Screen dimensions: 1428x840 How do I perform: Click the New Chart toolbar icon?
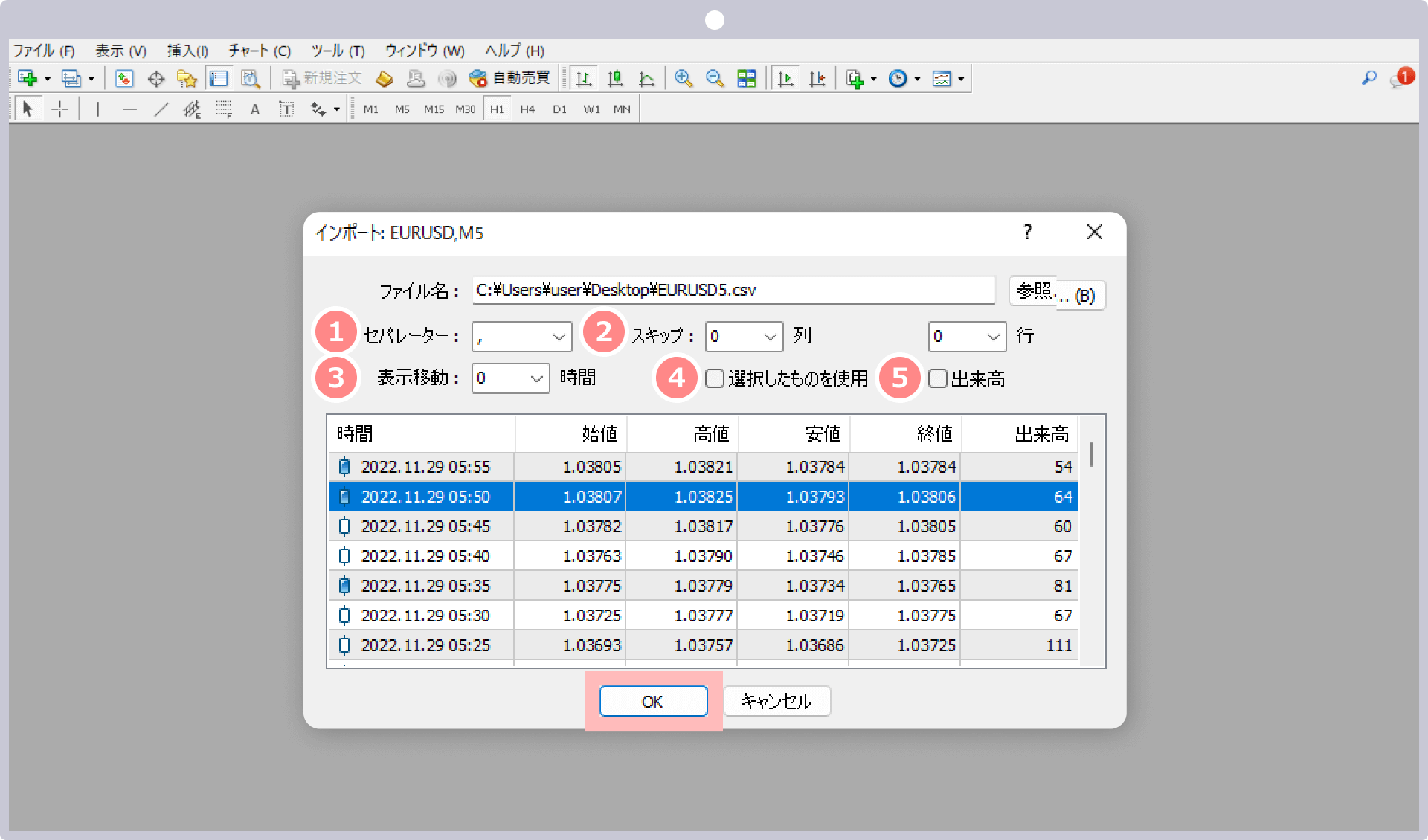pyautogui.click(x=28, y=78)
